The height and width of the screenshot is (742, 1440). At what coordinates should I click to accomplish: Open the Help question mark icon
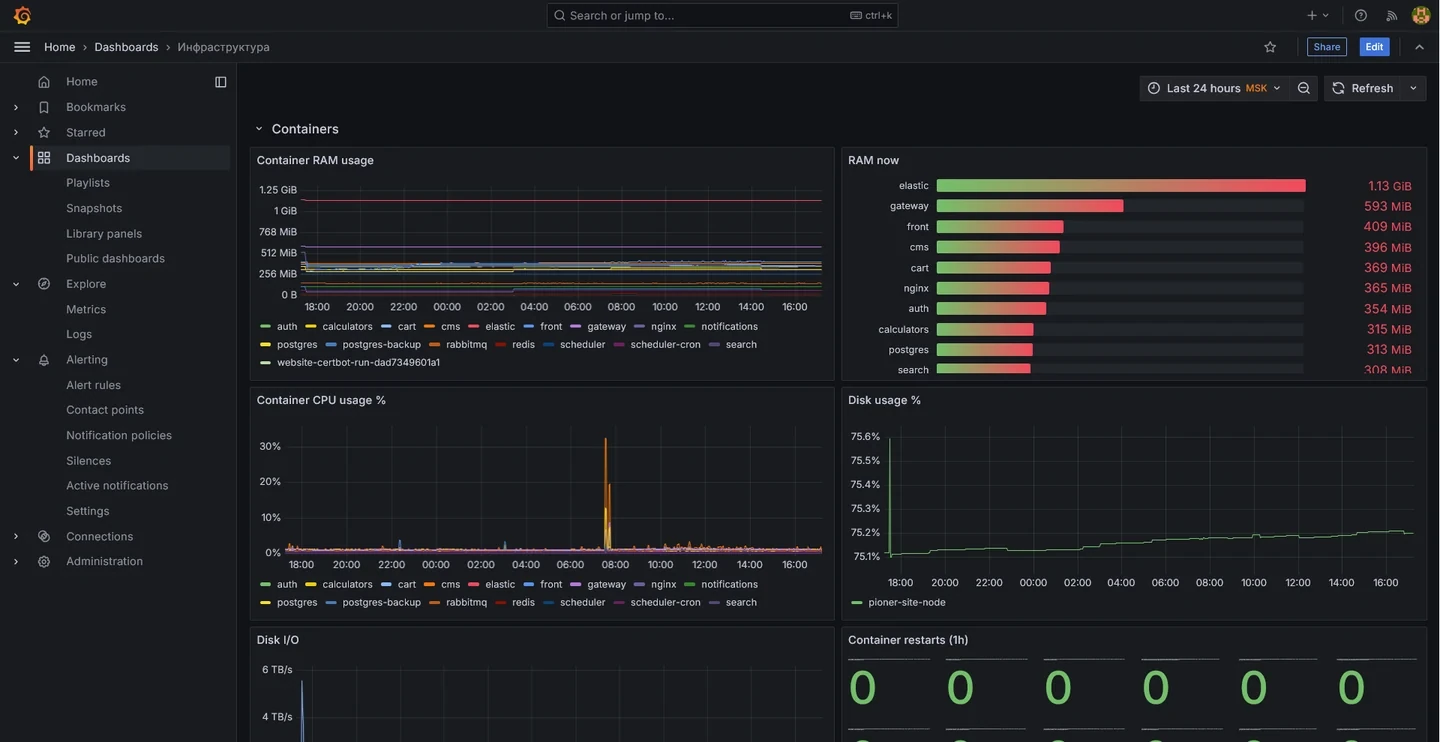coord(1361,15)
